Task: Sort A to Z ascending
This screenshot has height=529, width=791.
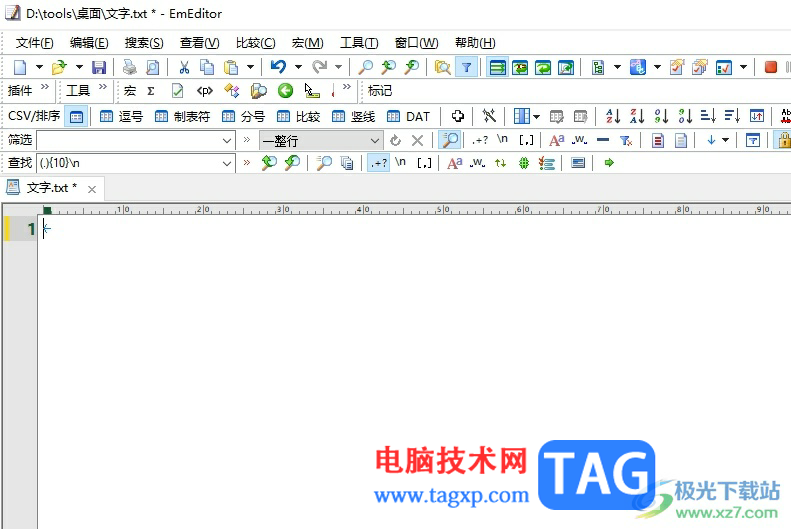Action: point(613,116)
